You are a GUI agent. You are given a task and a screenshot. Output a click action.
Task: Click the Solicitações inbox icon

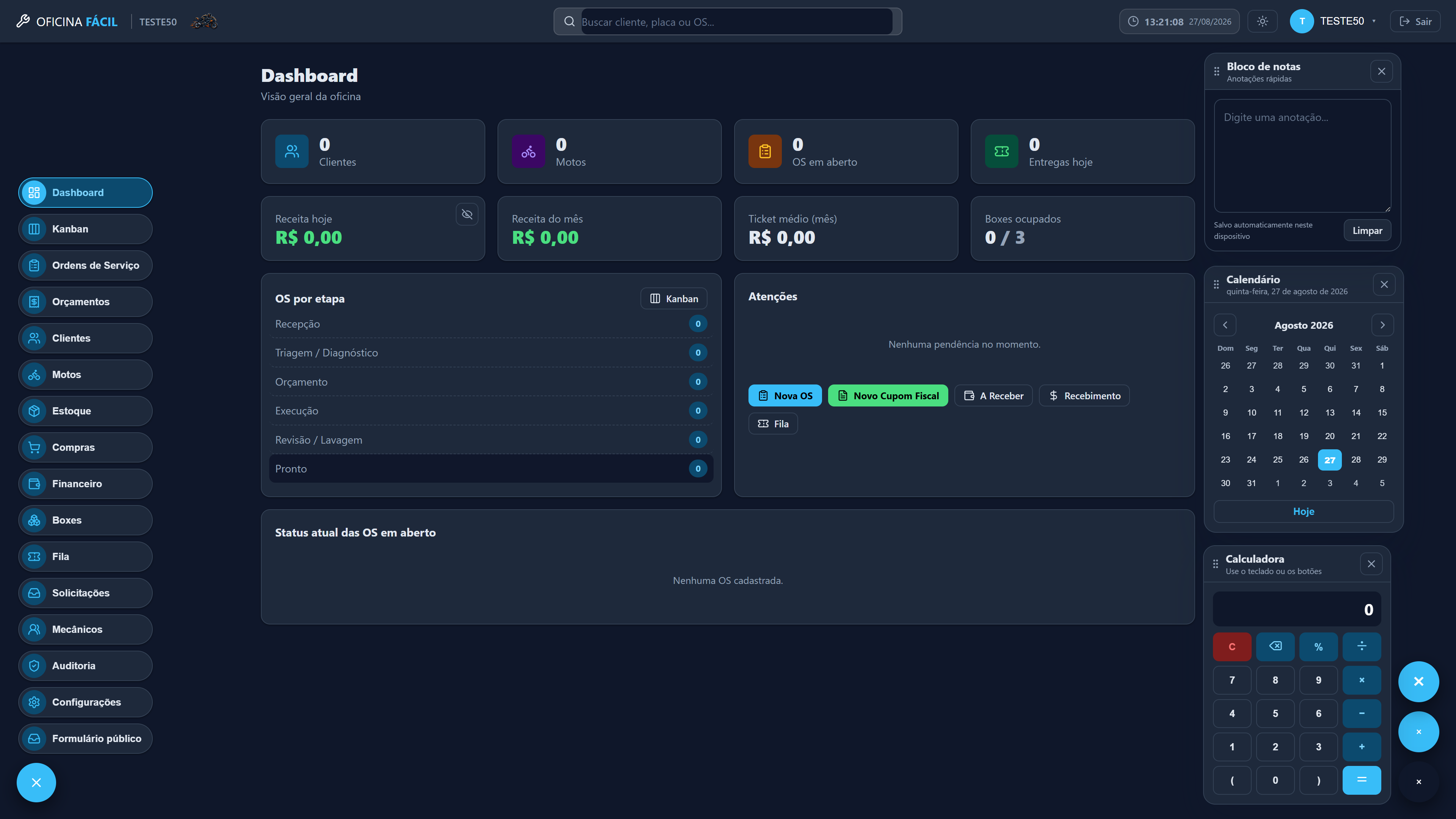coord(34,593)
